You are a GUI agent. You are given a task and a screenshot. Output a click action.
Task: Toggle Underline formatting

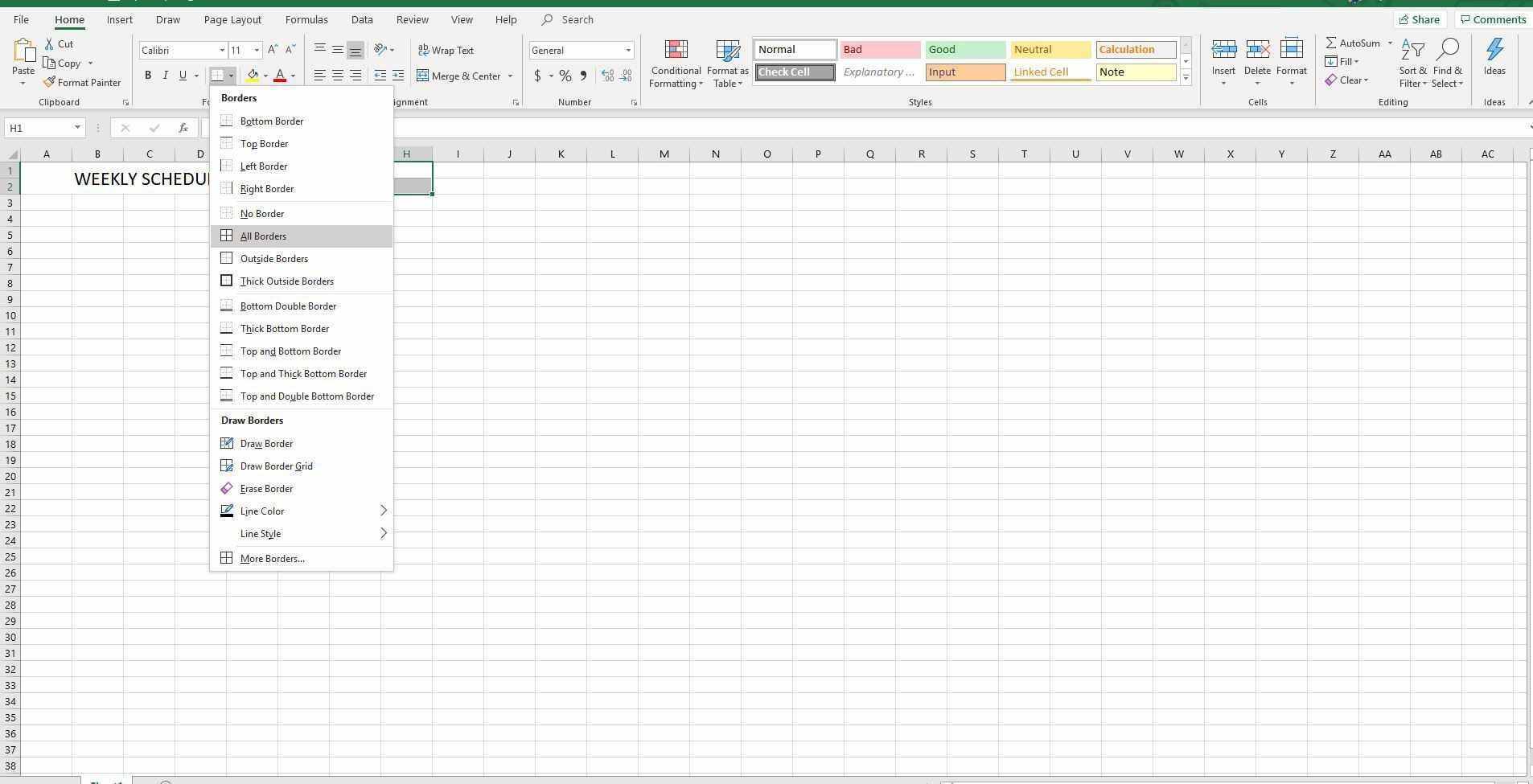(183, 76)
